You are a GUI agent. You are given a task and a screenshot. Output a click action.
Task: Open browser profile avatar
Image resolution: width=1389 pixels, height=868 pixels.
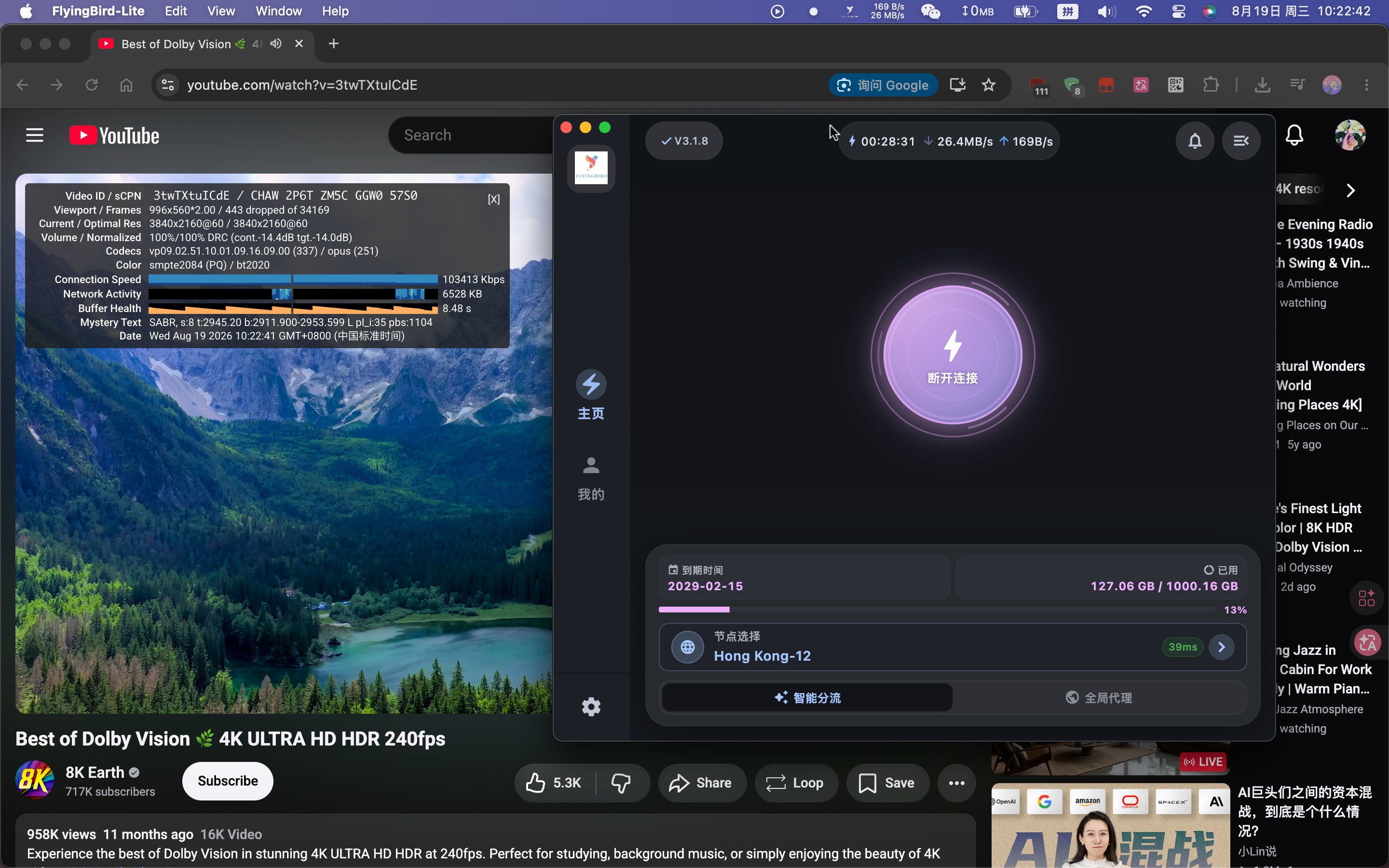tap(1332, 85)
